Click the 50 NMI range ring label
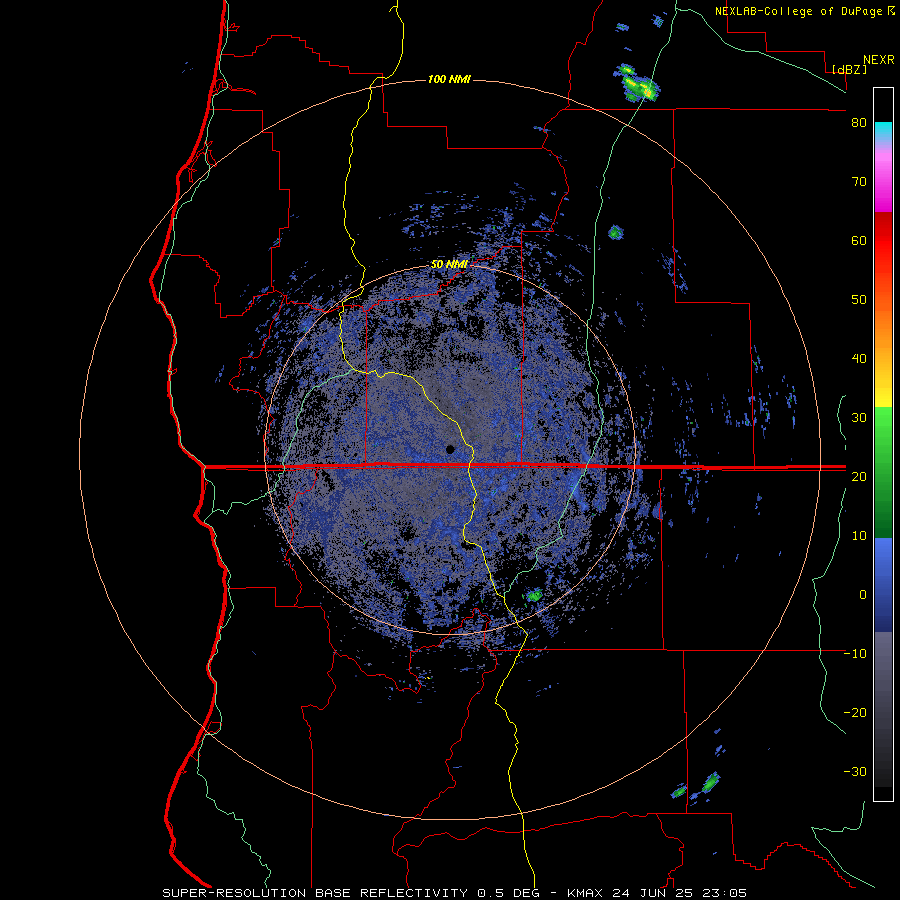 (x=449, y=265)
